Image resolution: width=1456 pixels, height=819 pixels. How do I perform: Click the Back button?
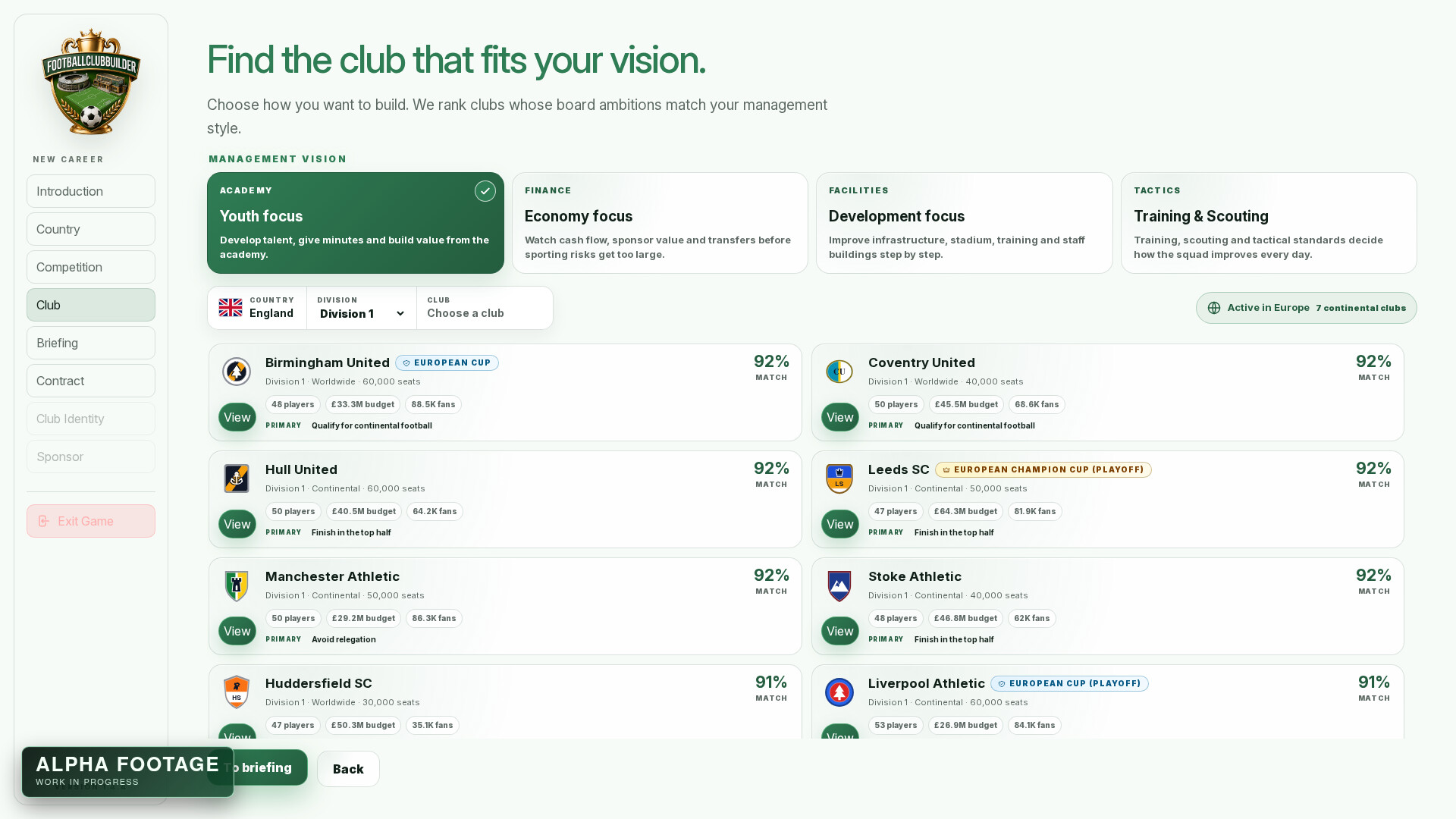click(x=348, y=769)
